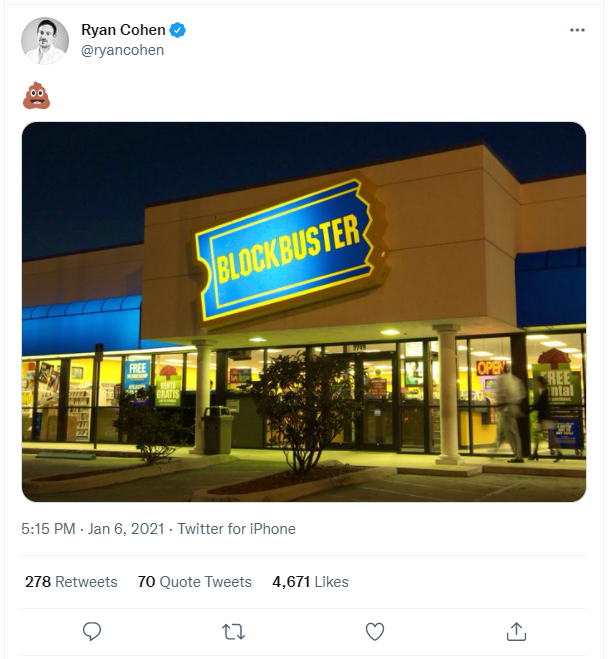Open the three-dot more options menu

(577, 30)
